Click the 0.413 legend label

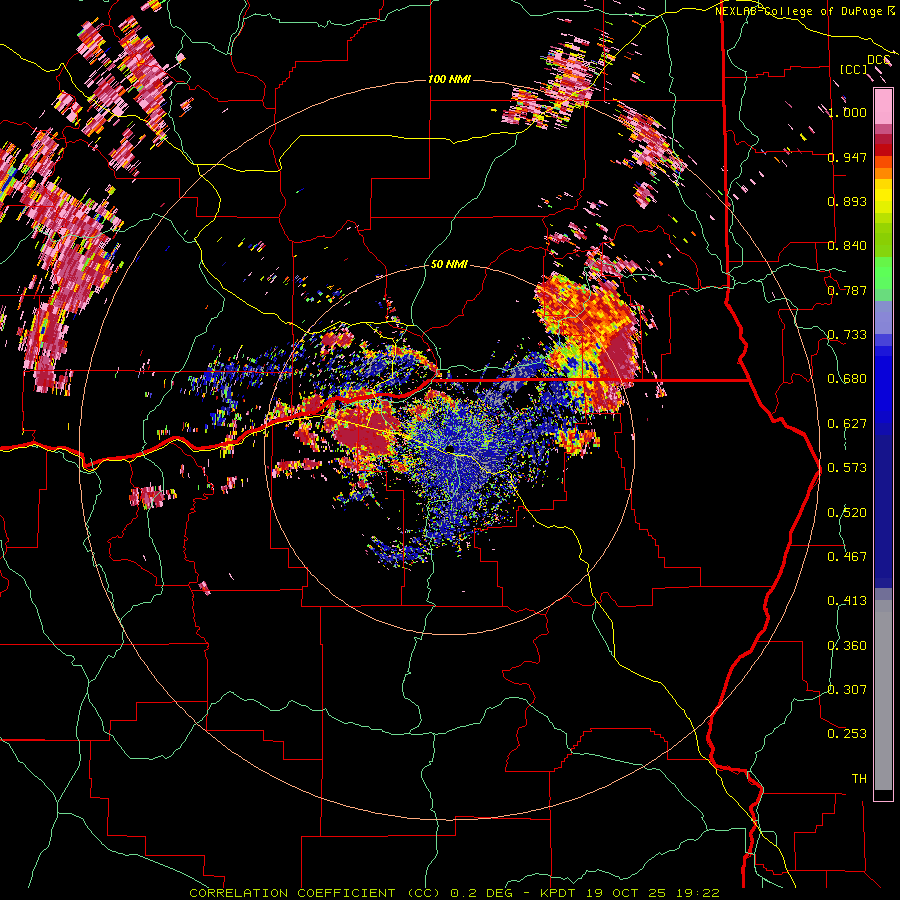[847, 601]
